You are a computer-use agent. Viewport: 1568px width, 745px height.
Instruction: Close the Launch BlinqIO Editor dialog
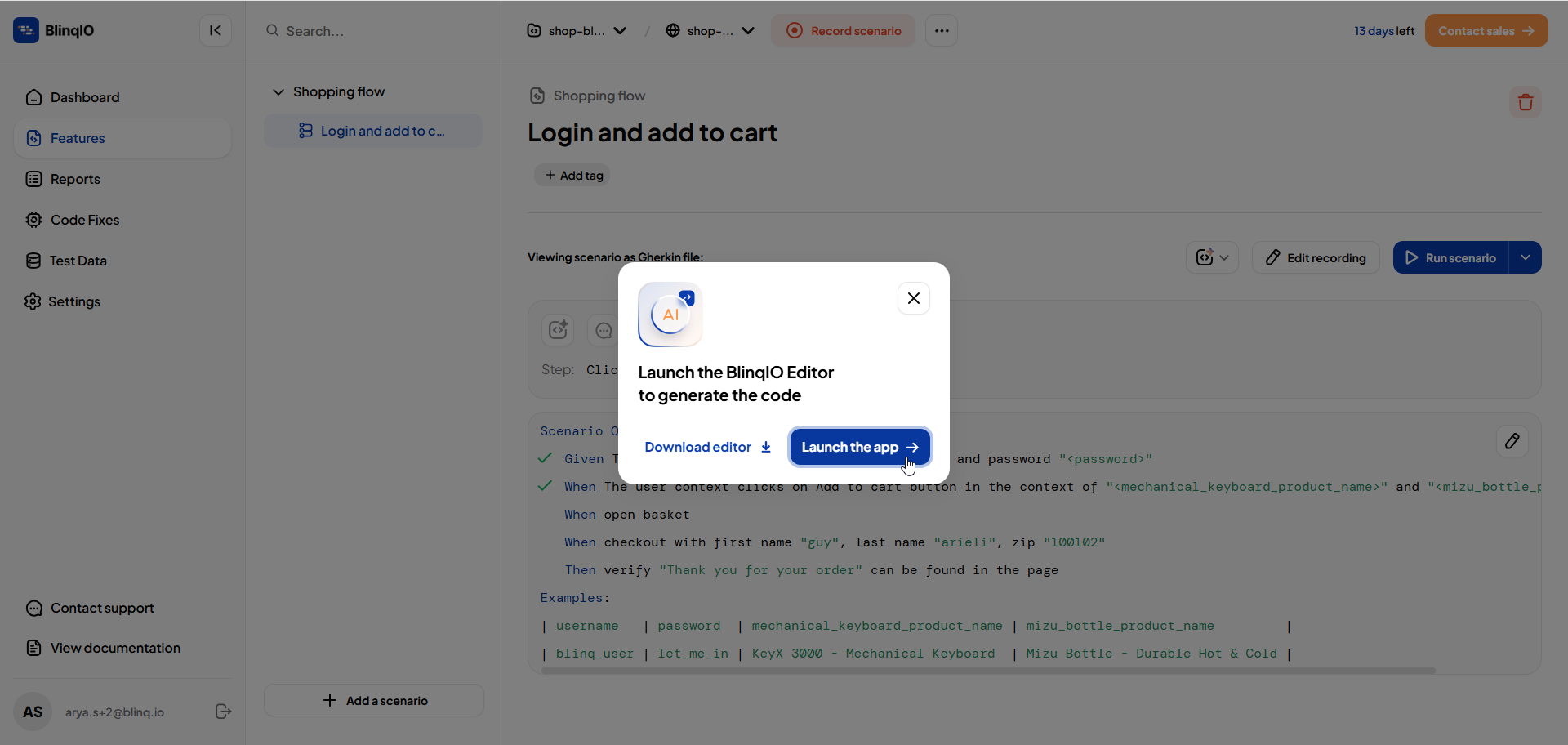pos(914,298)
